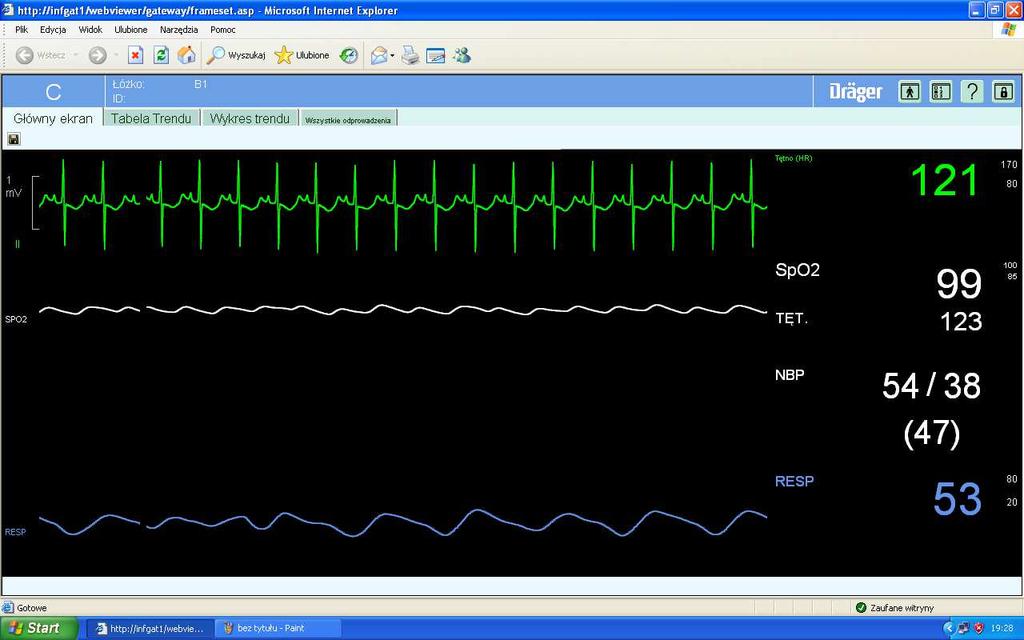Open the Pomoc menu
Viewport: 1024px width, 640px height.
pos(223,29)
